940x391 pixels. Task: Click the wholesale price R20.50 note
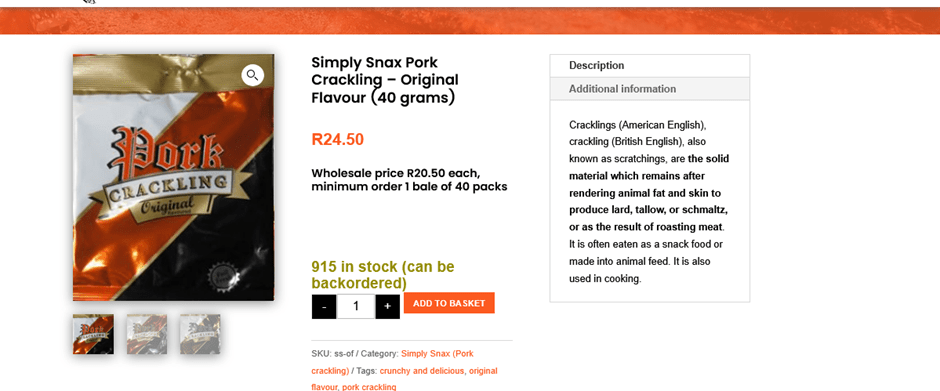coord(409,180)
